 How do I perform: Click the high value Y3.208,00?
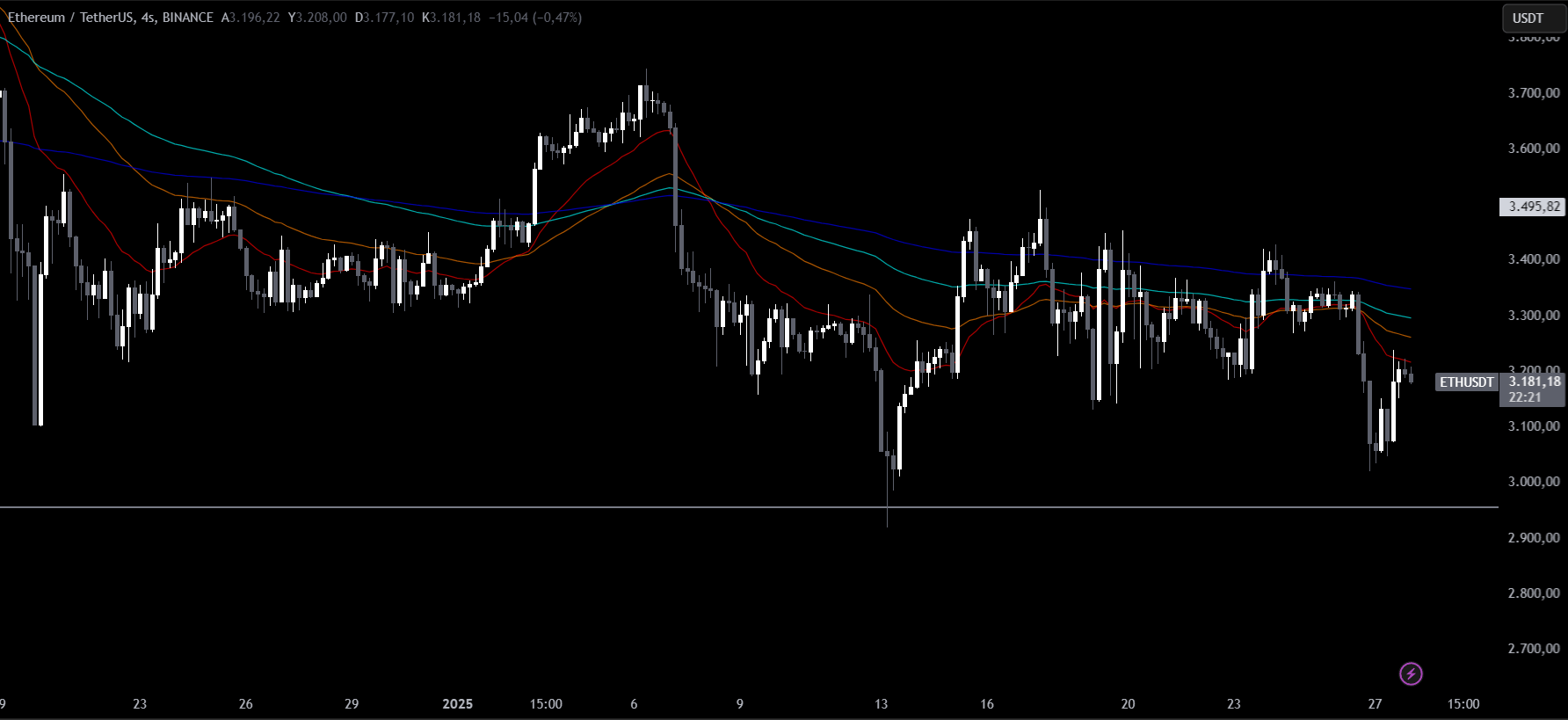[x=317, y=18]
